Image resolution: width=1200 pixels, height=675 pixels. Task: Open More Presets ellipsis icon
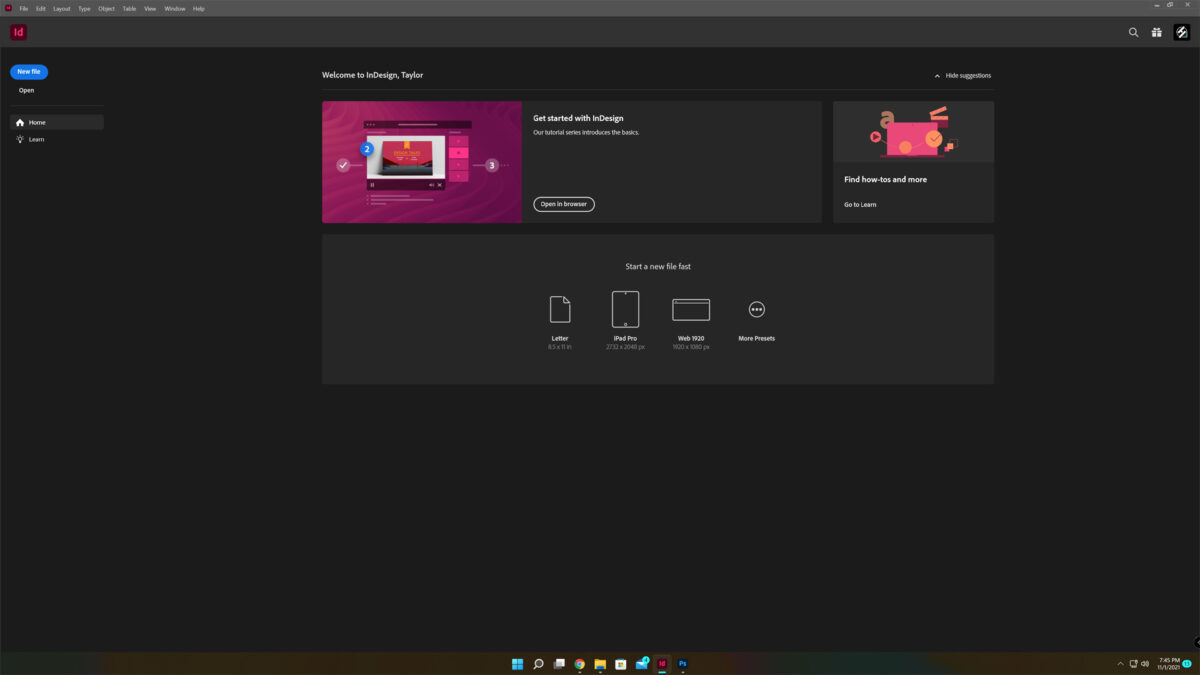[x=757, y=310]
